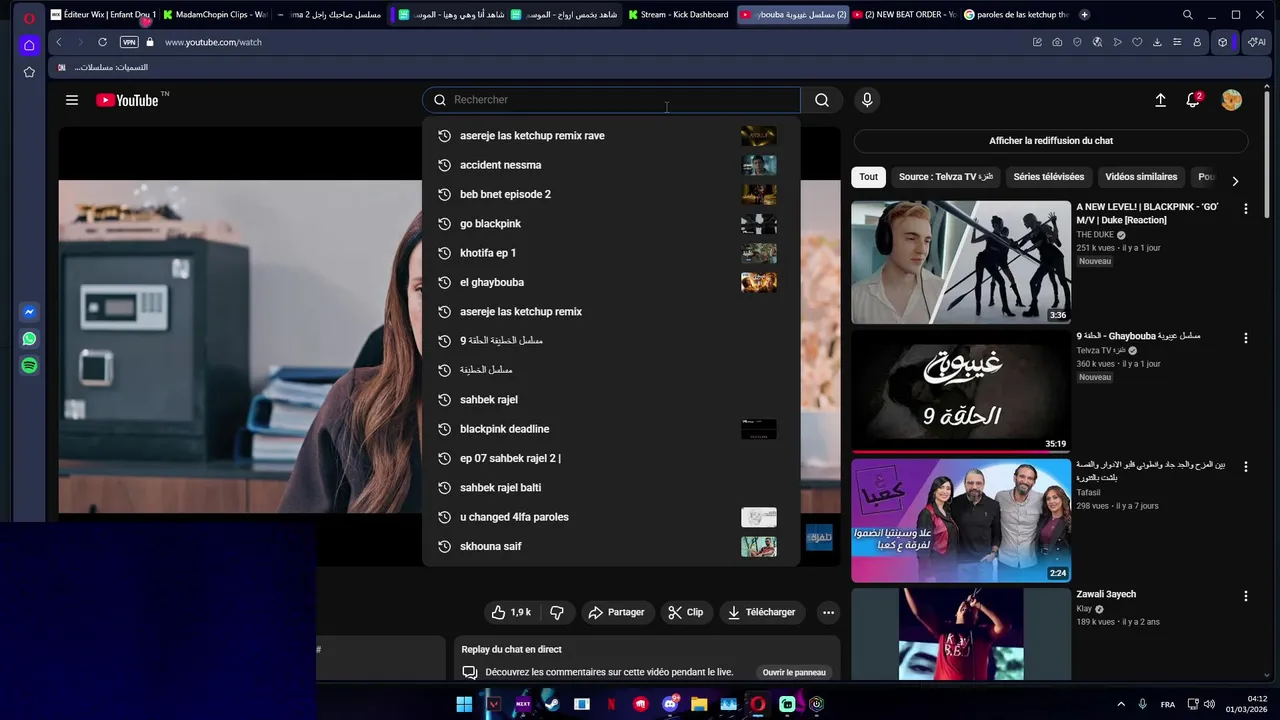Screen dimensions: 1280x720
Task: Select suggestion accident nessma
Action: [611, 165]
